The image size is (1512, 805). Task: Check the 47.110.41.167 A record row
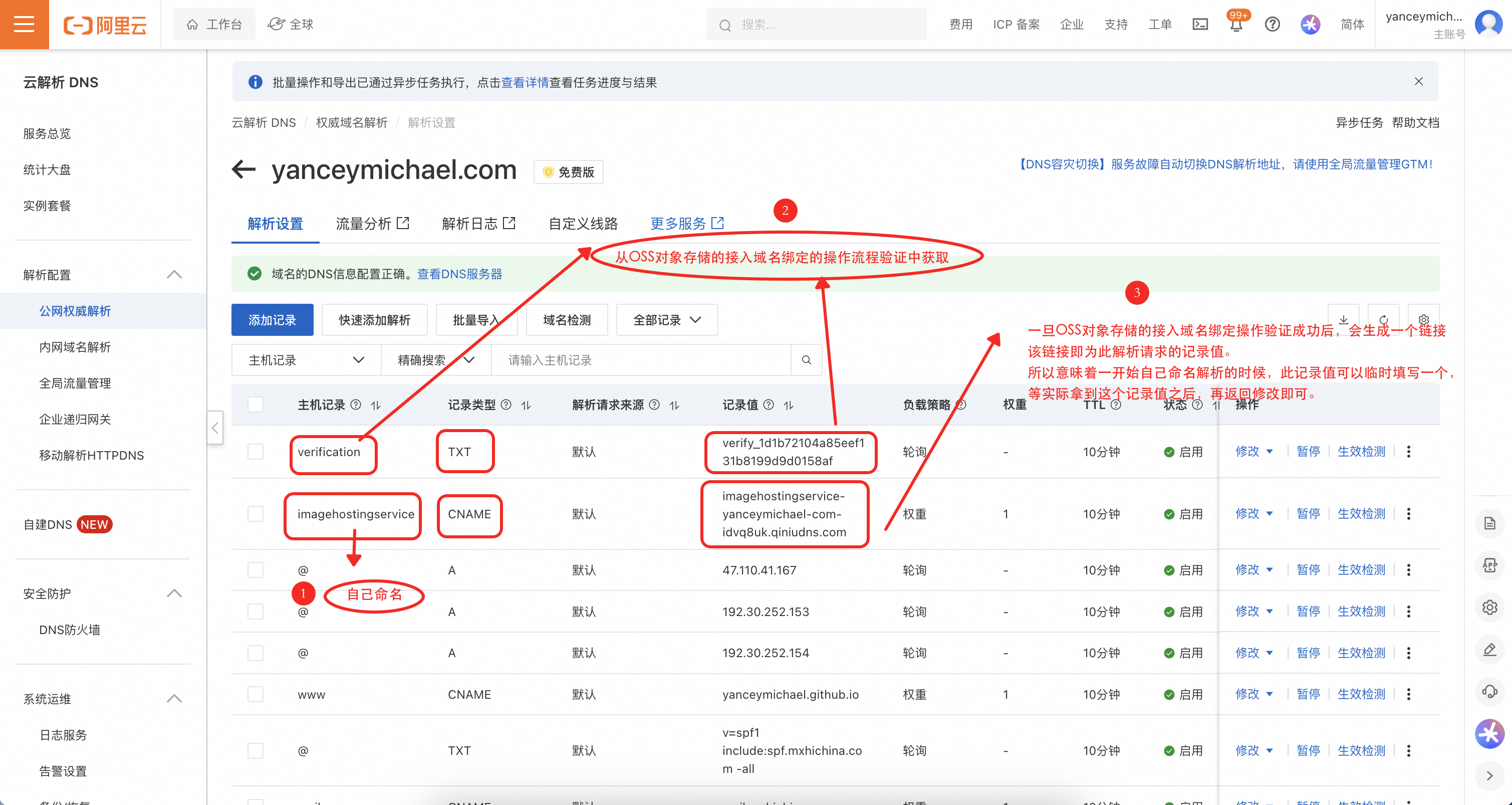pyautogui.click(x=256, y=570)
